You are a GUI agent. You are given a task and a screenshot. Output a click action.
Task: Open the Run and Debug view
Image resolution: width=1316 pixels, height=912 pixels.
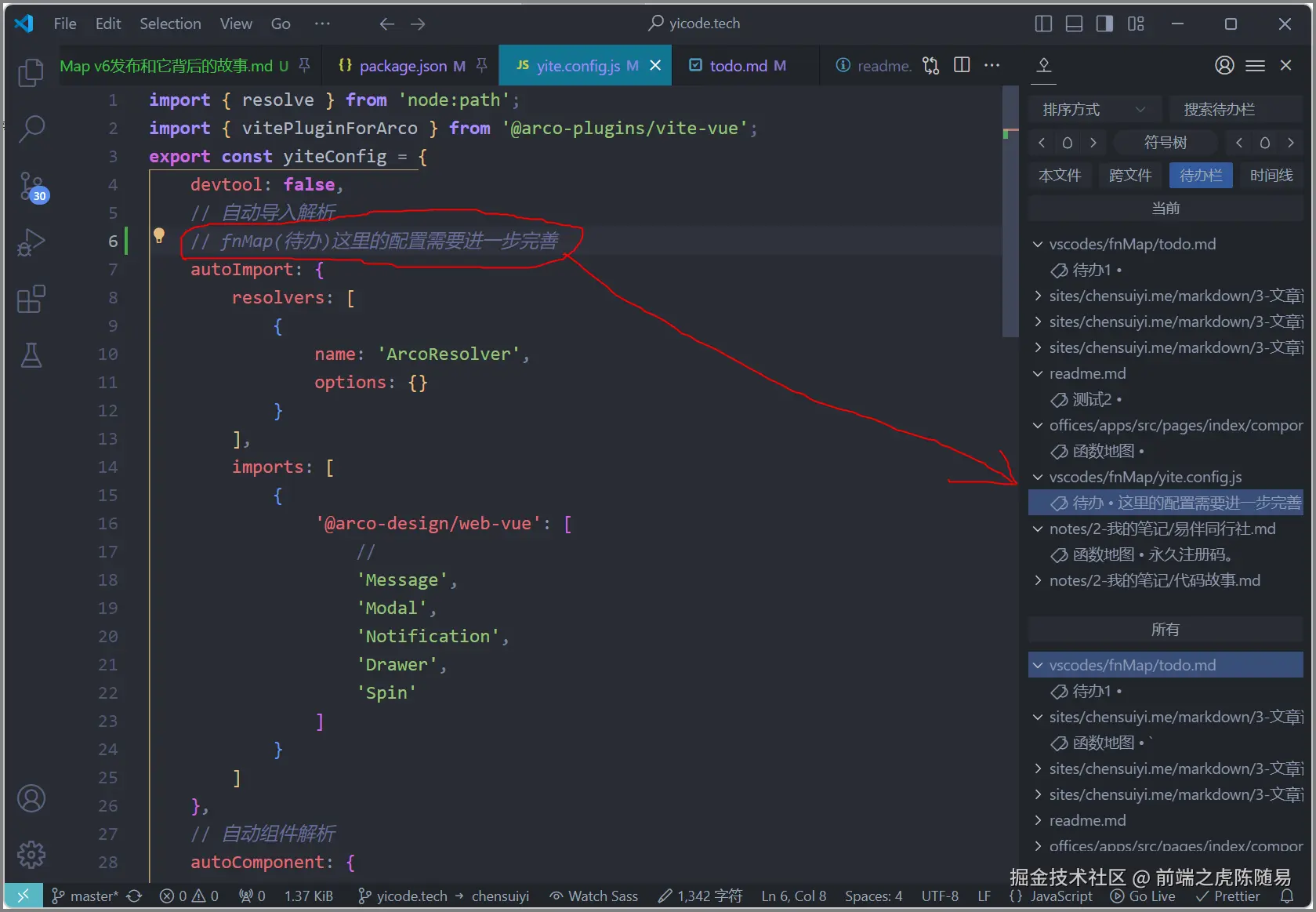pos(31,242)
